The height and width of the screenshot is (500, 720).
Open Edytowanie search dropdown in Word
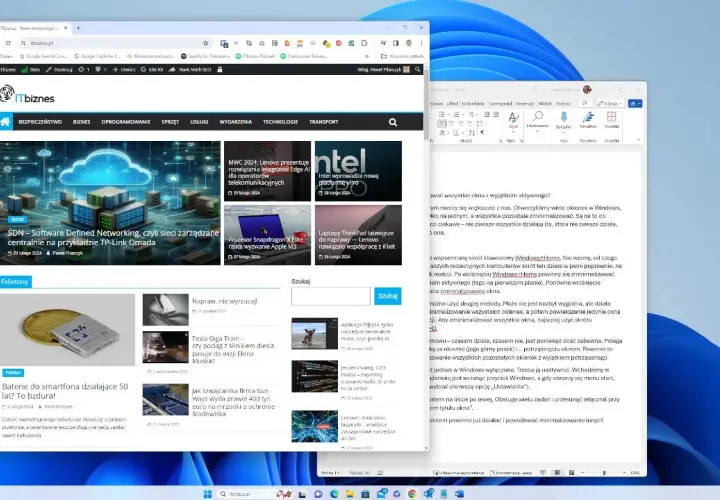[537, 120]
